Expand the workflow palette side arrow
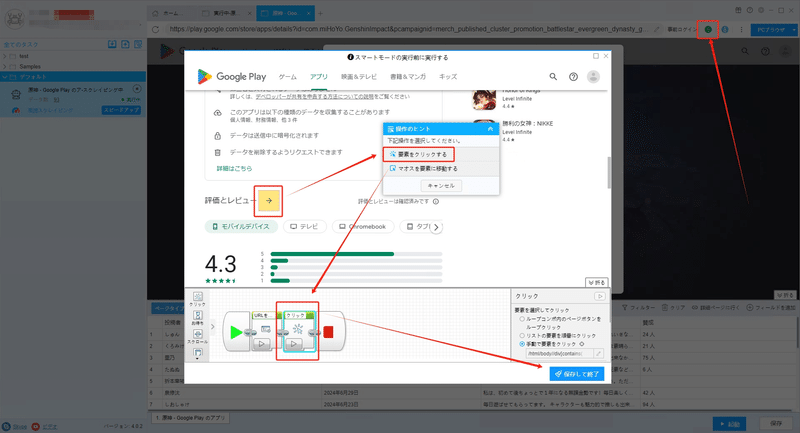The image size is (800, 433). 213,326
